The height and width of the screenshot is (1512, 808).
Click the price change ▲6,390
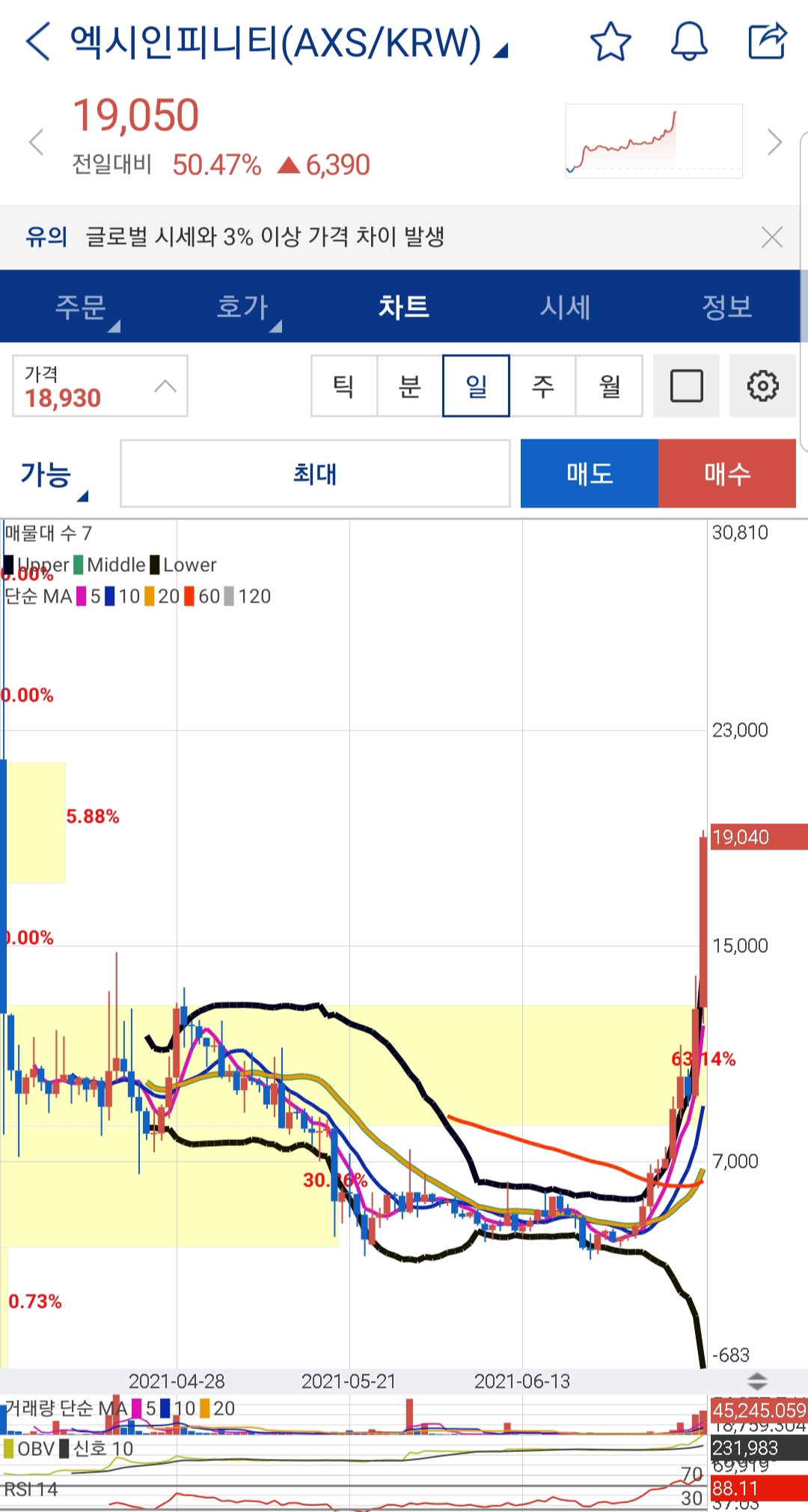tap(324, 165)
